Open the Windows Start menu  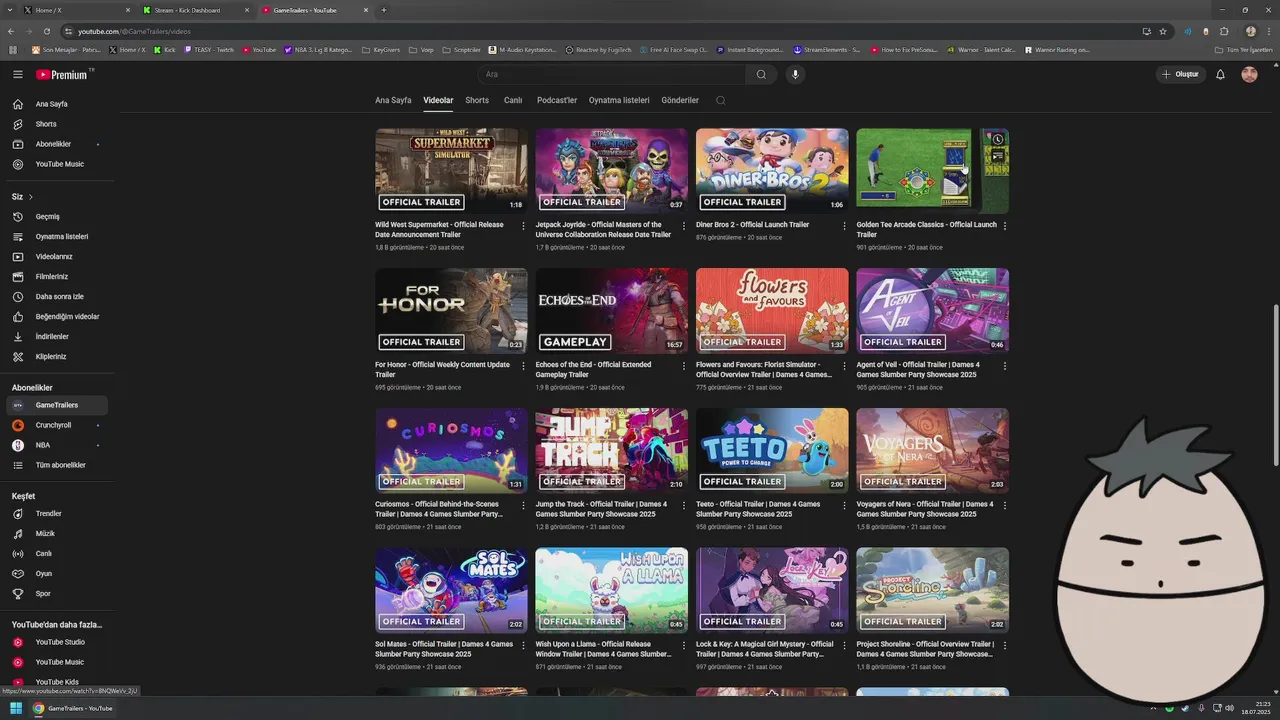pyautogui.click(x=16, y=708)
